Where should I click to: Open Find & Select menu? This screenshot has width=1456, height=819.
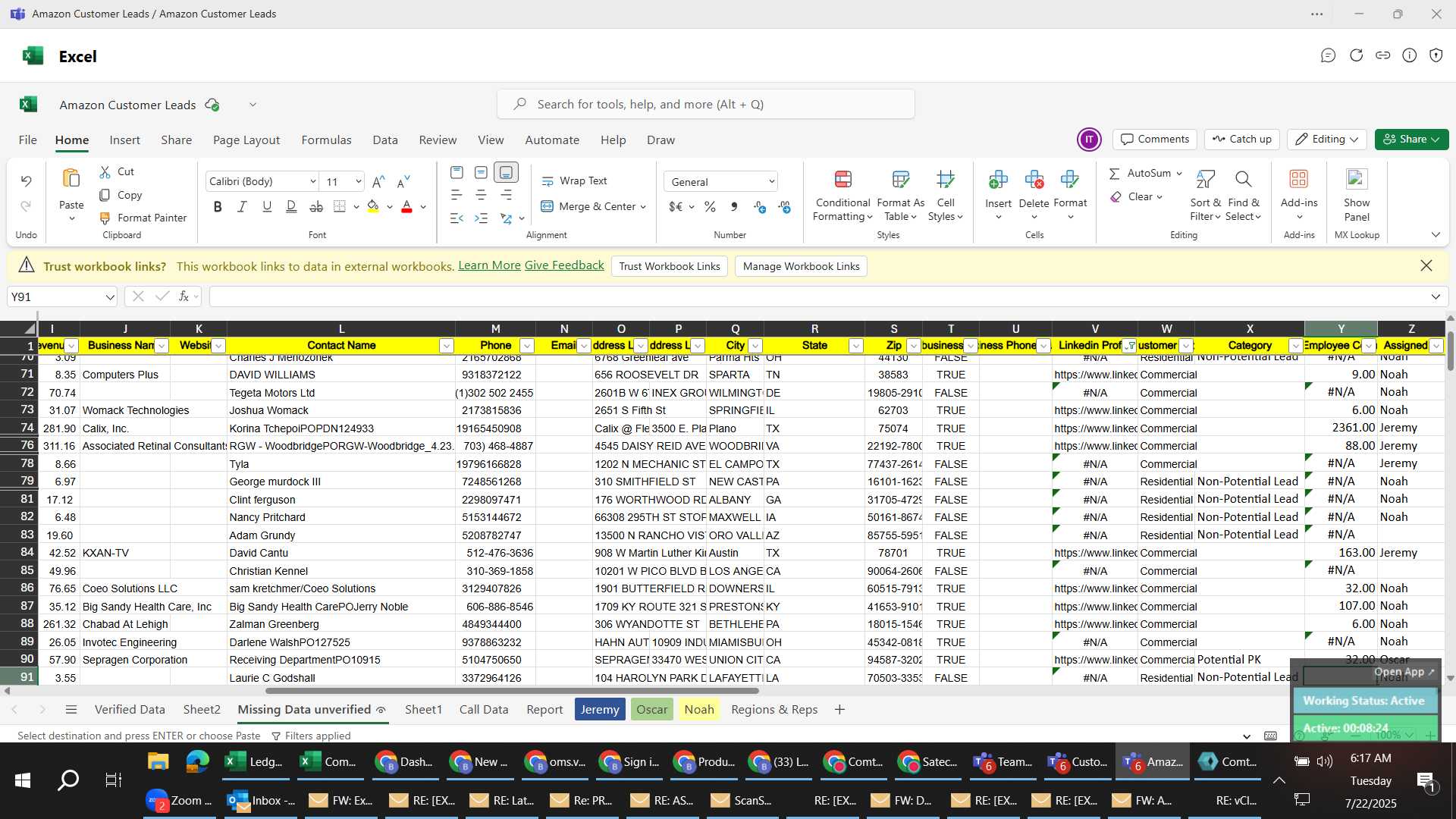pos(1244,196)
